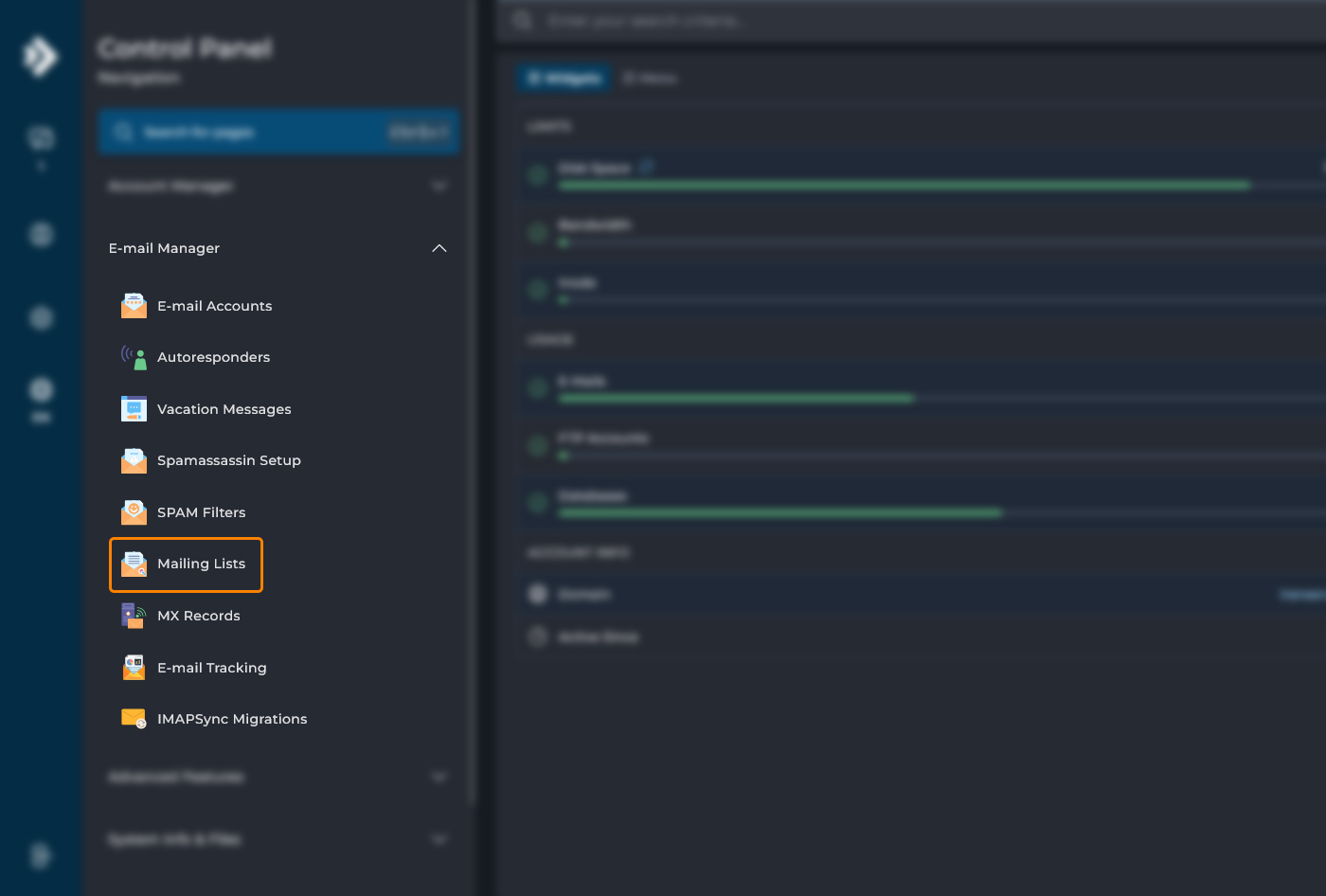Viewport: 1326px width, 896px height.
Task: Open MX Records using its icon
Action: coord(134,616)
